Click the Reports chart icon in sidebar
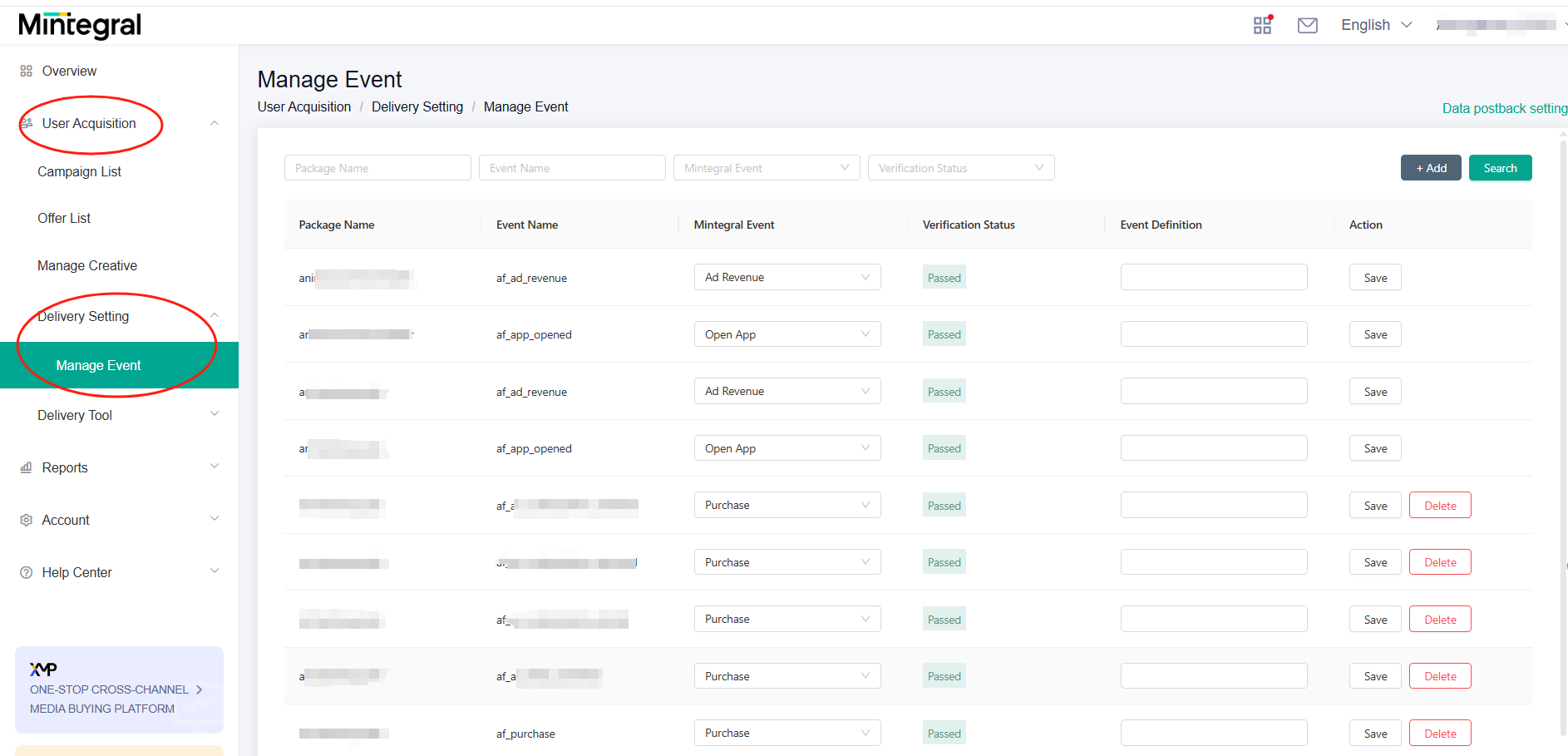 [27, 467]
